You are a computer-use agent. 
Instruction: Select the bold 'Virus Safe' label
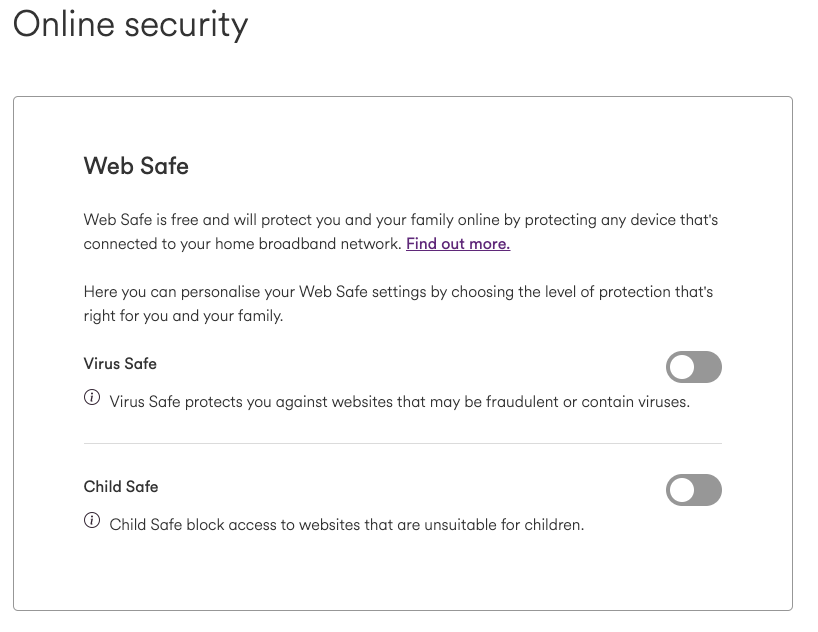(x=120, y=364)
